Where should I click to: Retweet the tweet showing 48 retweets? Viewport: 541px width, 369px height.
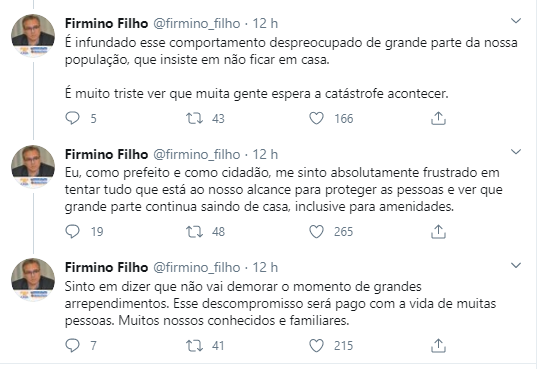[195, 232]
